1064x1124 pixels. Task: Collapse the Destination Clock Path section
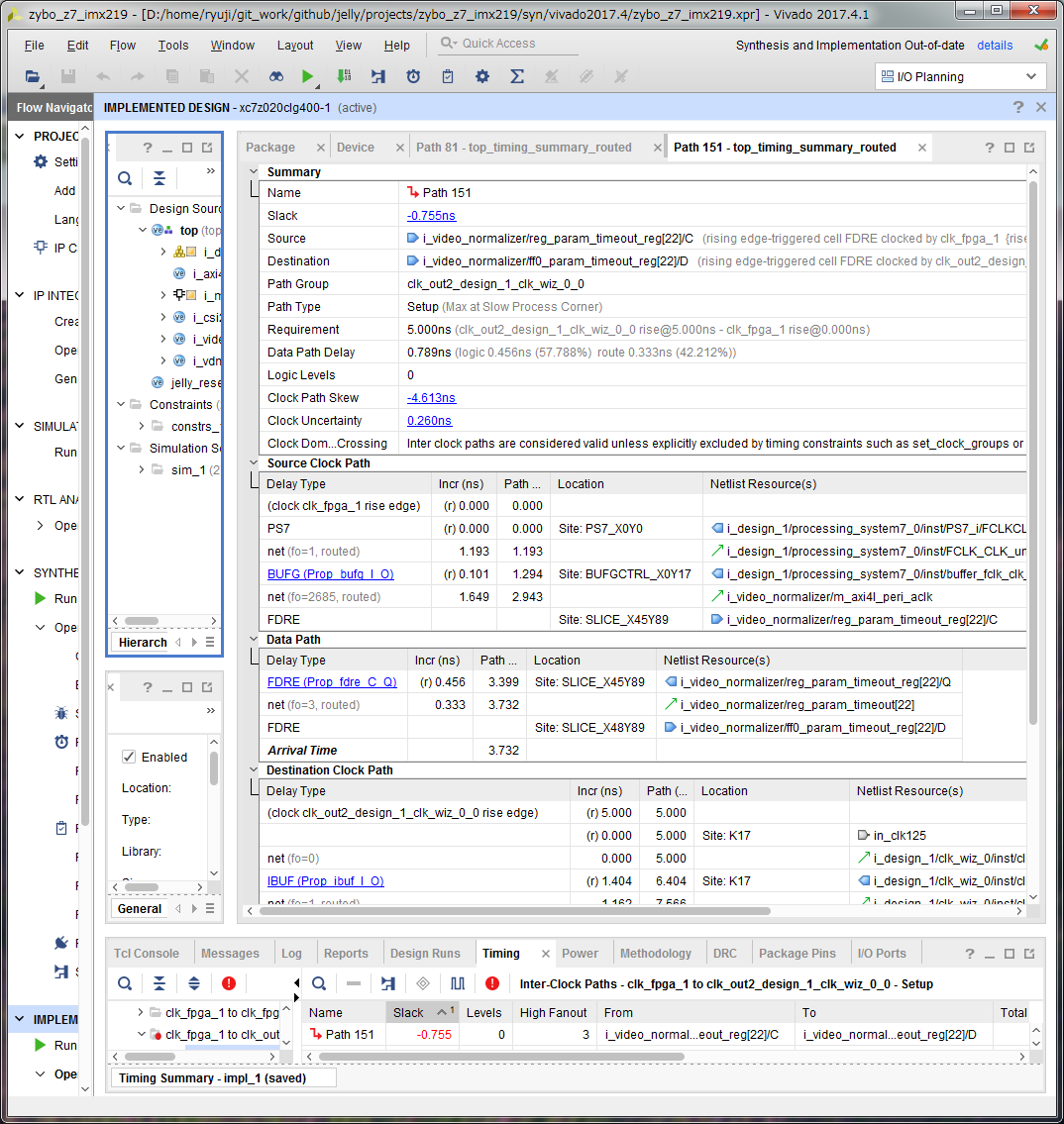coord(253,769)
